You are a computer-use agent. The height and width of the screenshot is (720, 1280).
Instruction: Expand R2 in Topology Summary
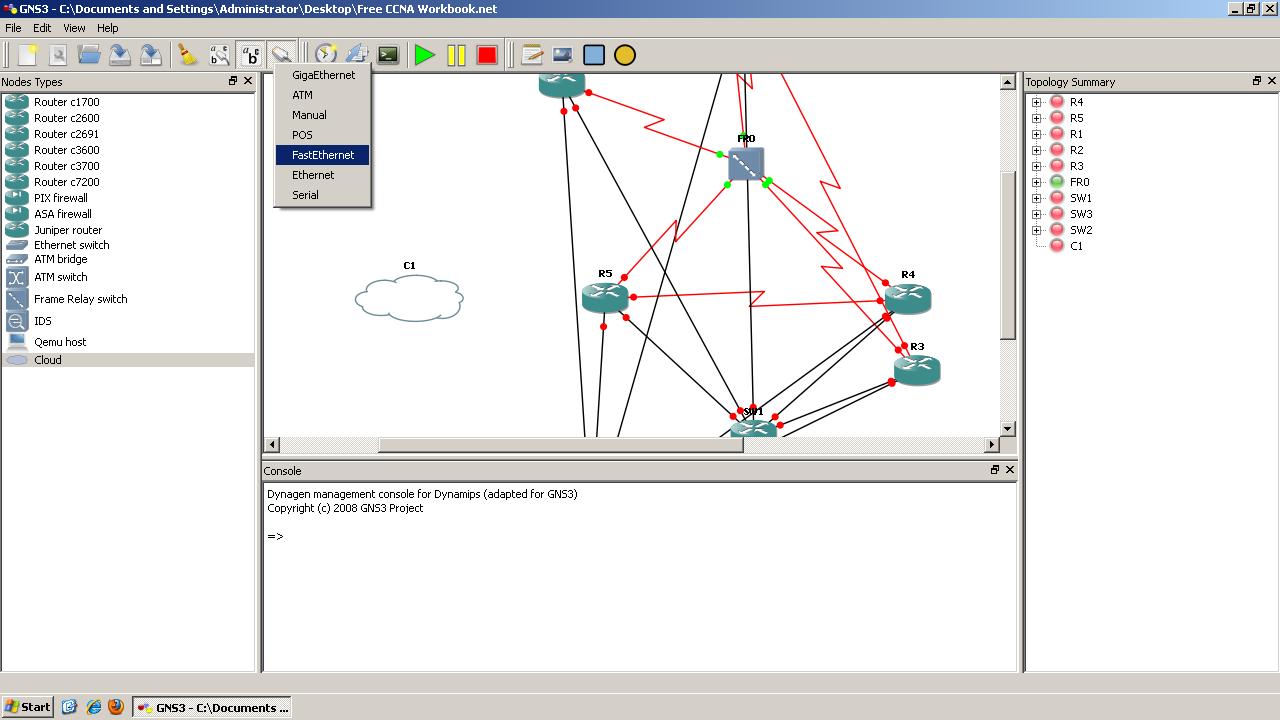click(x=1037, y=150)
